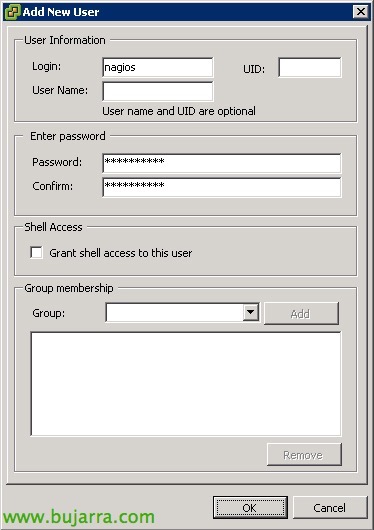Open the www.bujarra.com watermark link
The width and height of the screenshot is (374, 530).
79,517
